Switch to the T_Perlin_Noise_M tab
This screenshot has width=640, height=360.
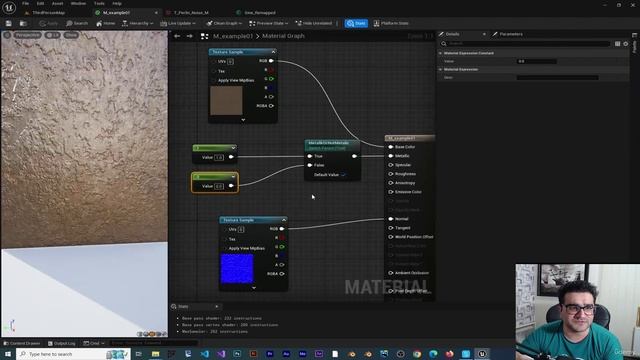coord(191,13)
